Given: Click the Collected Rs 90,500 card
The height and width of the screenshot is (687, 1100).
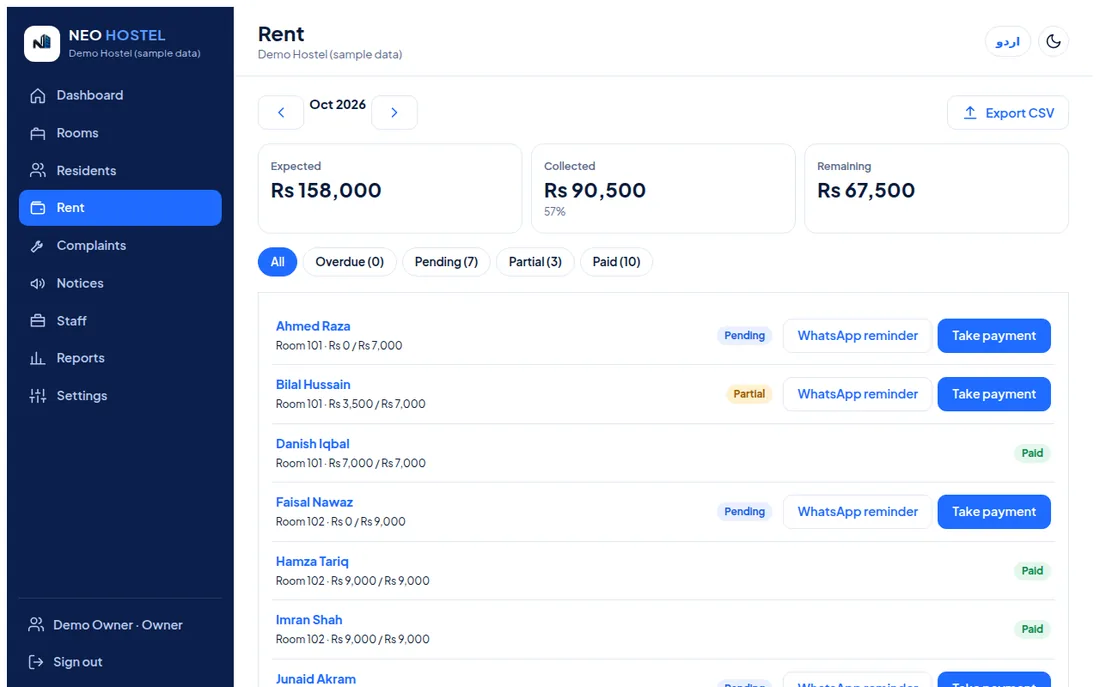Looking at the screenshot, I should coord(663,189).
